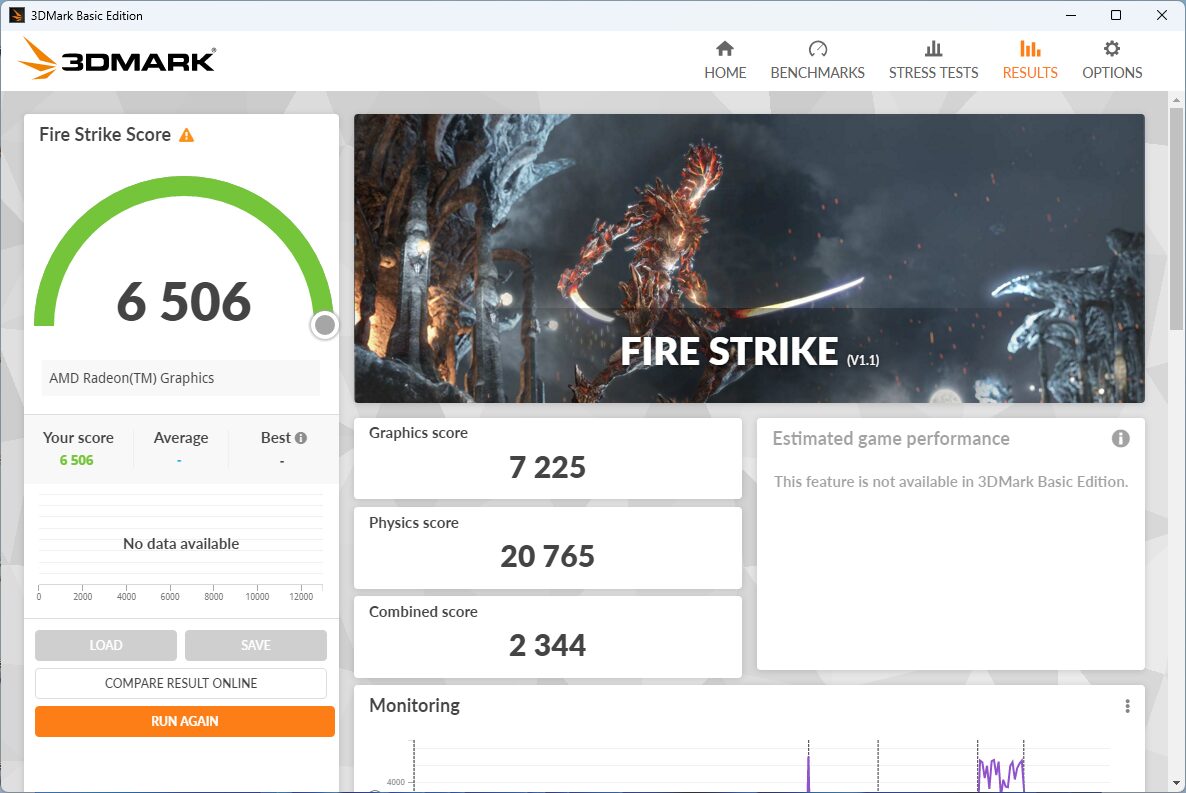The width and height of the screenshot is (1186, 793).
Task: Click the Graphics score value 7 225
Action: (547, 468)
